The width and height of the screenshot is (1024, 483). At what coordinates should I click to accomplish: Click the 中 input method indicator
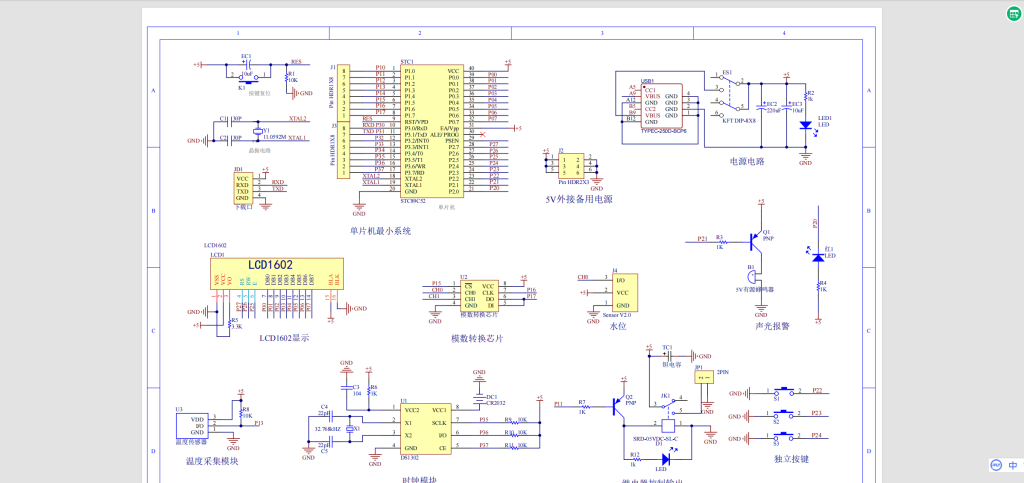pos(1012,465)
